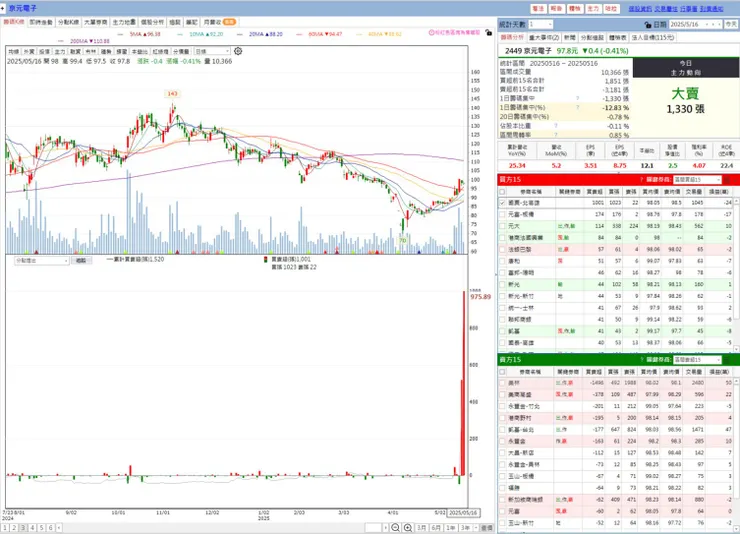Select the 1年 range button
This screenshot has width=740, height=534.
451,528
